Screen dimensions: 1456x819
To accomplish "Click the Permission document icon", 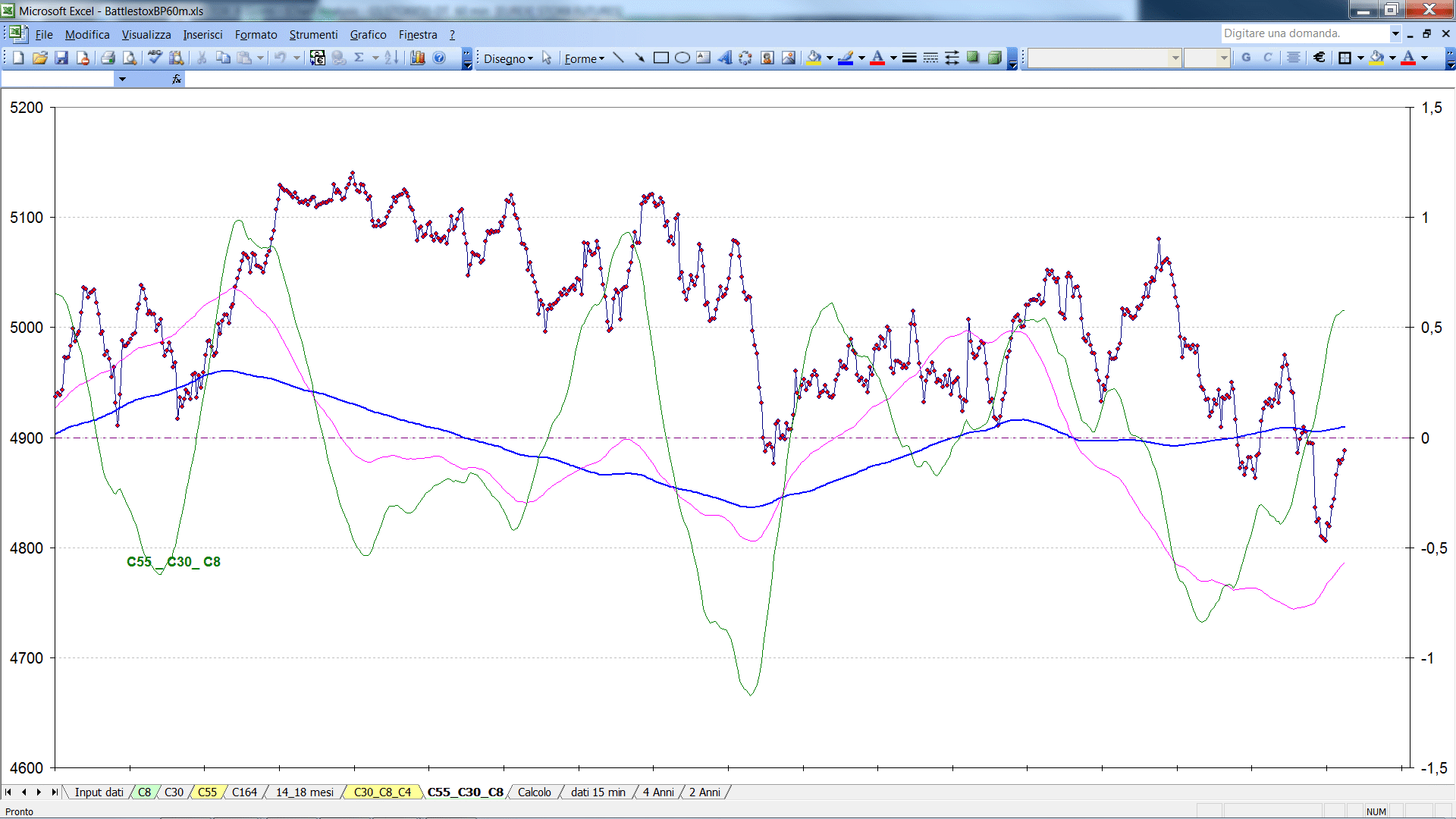I will [x=83, y=58].
